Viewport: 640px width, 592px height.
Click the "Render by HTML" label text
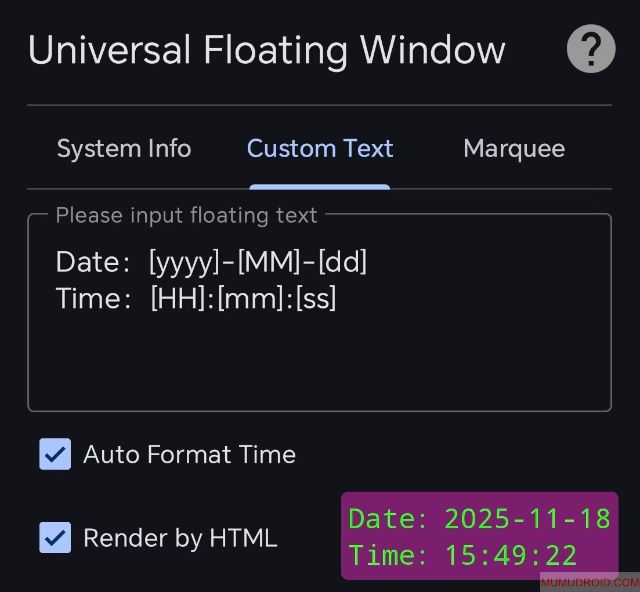[180, 538]
